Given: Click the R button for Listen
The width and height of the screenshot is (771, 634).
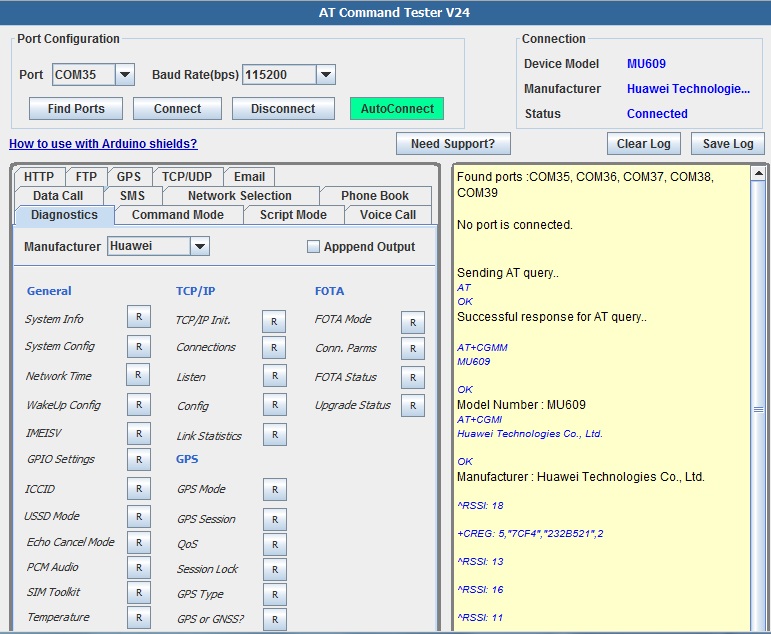Looking at the screenshot, I should 275,376.
